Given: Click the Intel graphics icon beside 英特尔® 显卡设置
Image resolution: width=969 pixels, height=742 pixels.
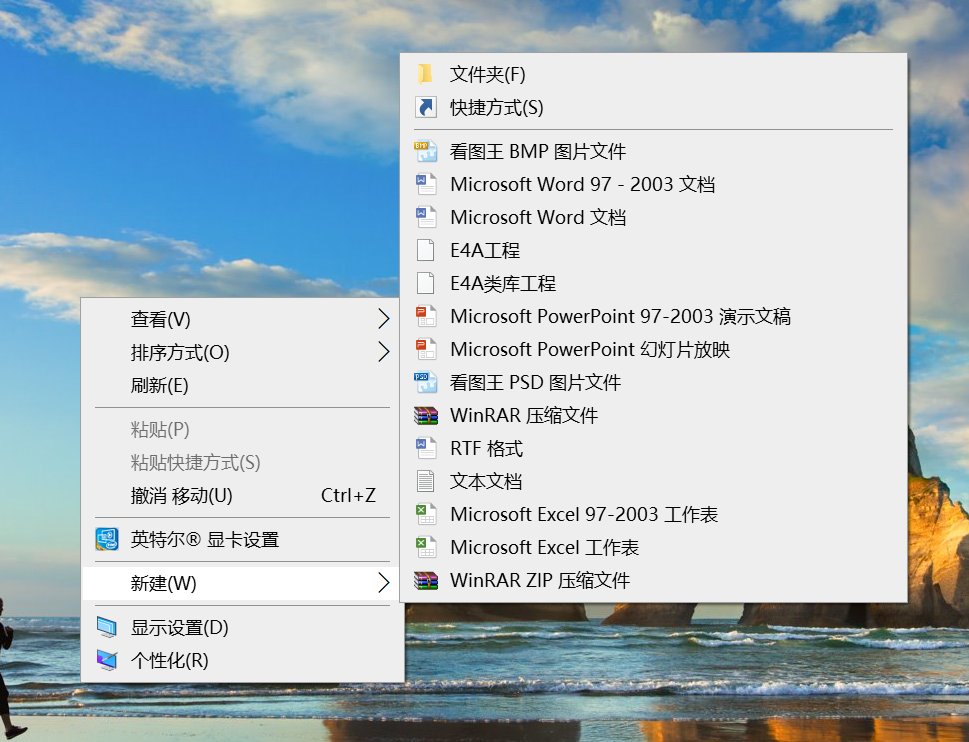Looking at the screenshot, I should coord(107,539).
